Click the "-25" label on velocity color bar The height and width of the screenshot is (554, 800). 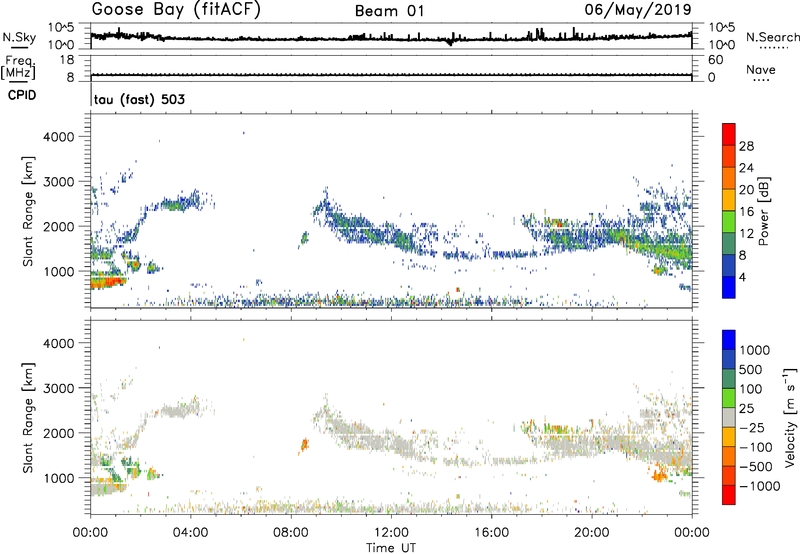pyautogui.click(x=752, y=428)
